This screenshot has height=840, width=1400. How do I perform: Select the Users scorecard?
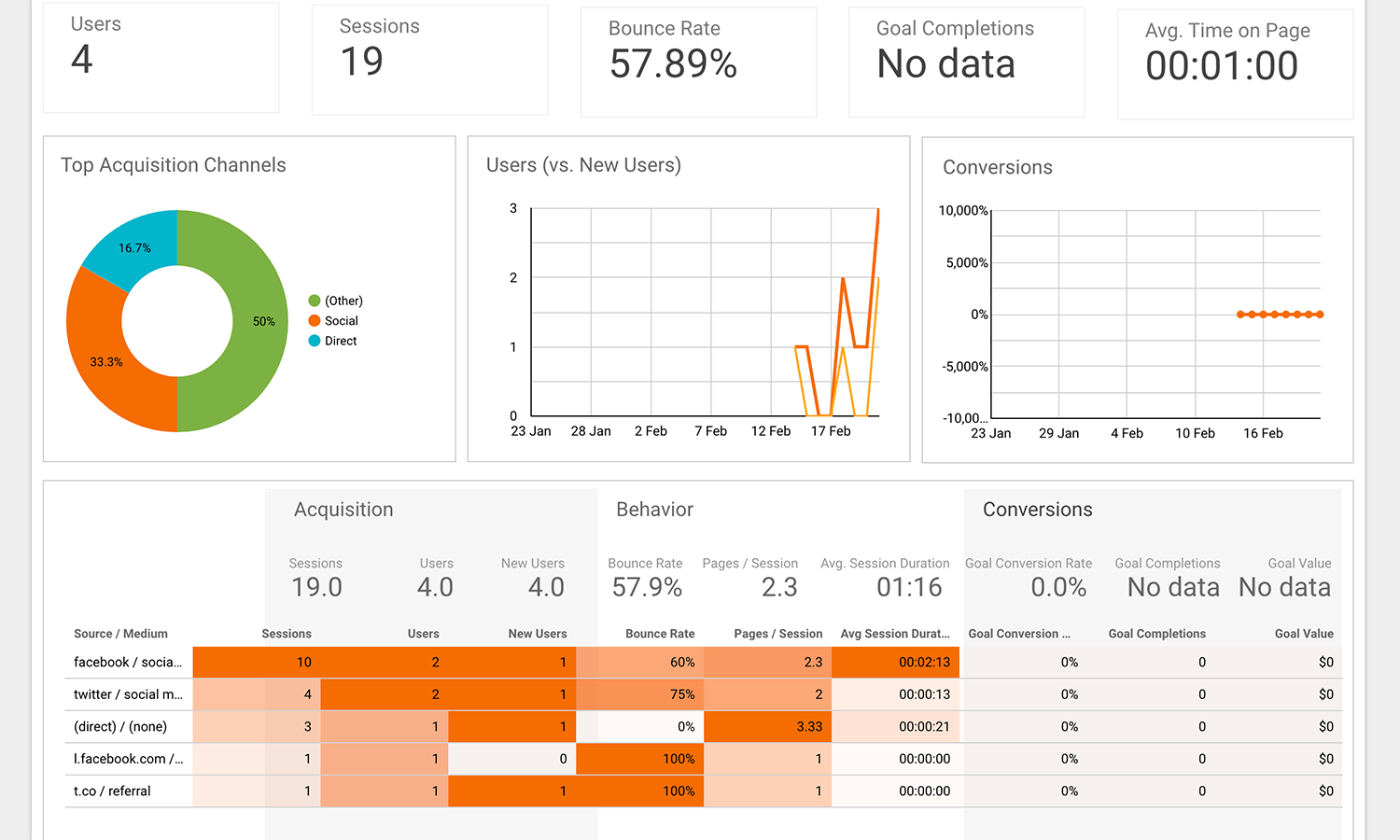coord(161,56)
